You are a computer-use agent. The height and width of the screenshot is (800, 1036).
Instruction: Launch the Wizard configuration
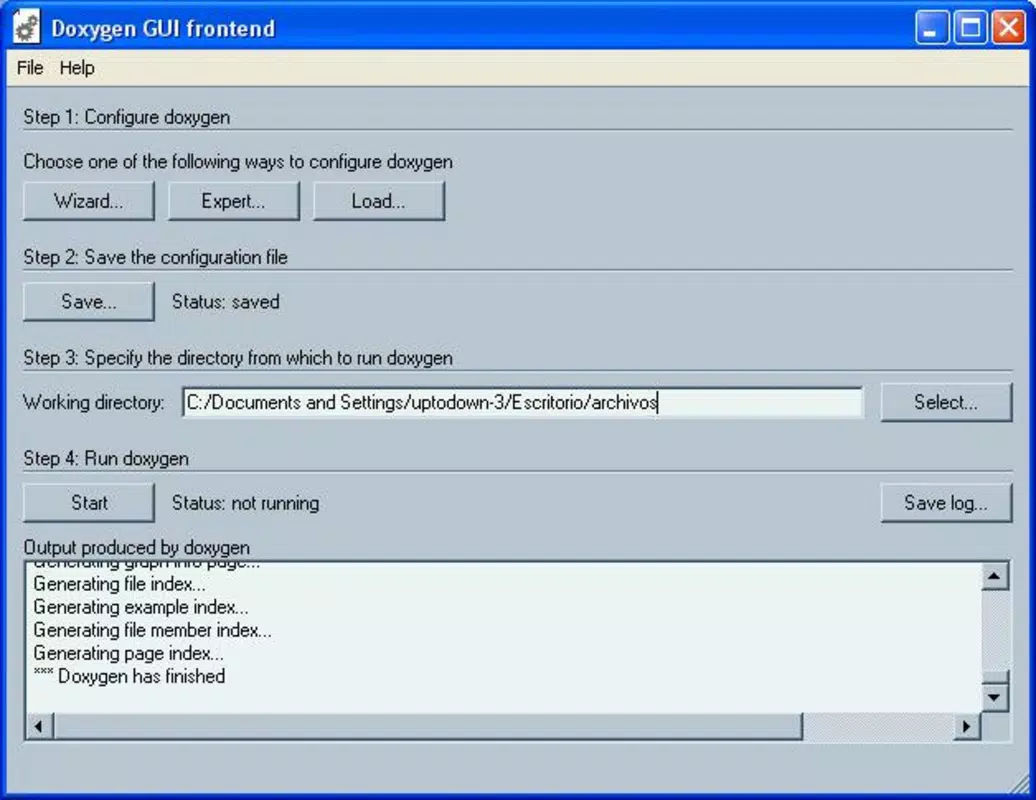tap(89, 201)
